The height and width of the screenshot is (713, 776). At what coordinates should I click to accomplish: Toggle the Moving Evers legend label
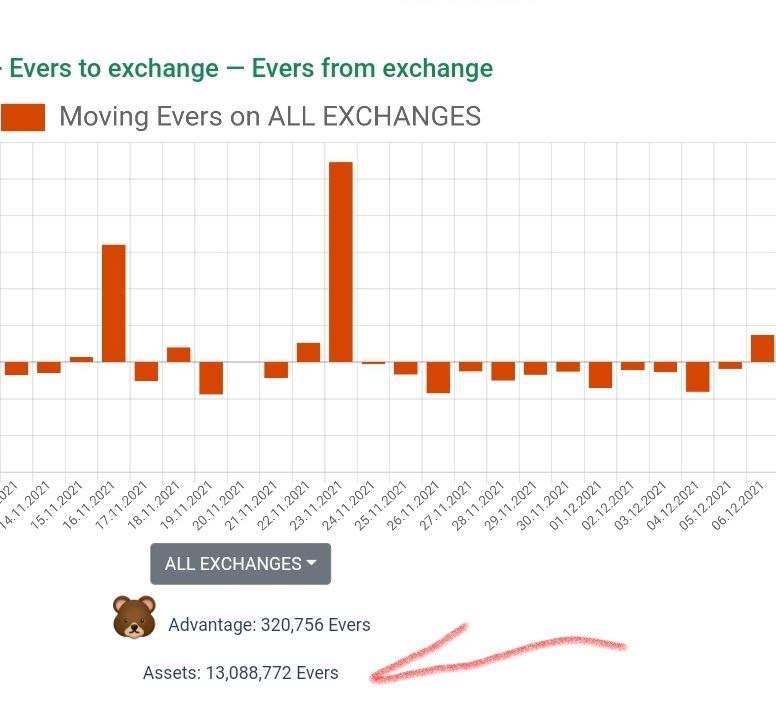[270, 117]
